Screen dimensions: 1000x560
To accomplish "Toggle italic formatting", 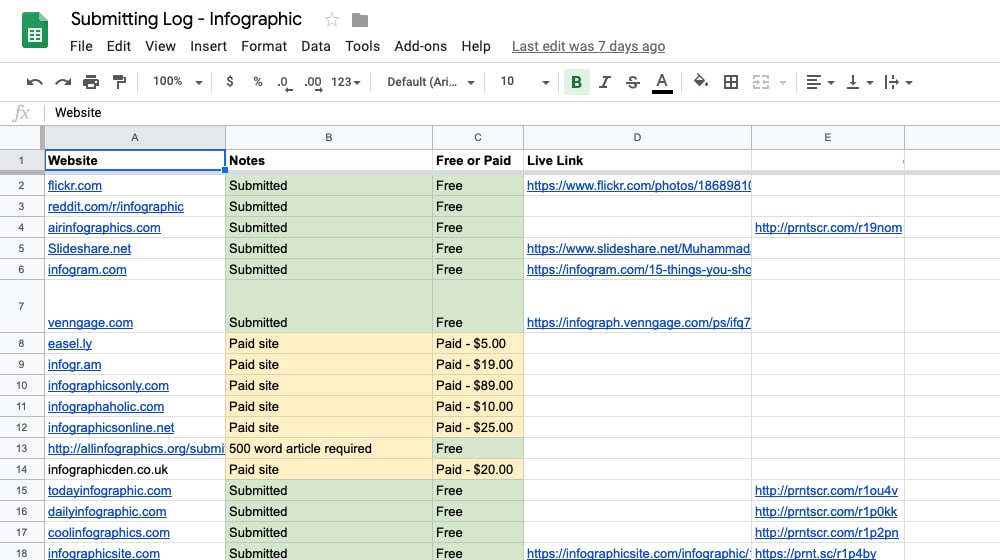I will pyautogui.click(x=605, y=82).
